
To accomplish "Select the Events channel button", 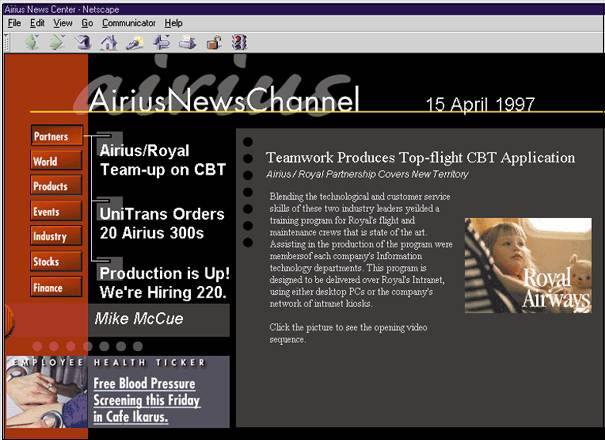I will 56,211.
